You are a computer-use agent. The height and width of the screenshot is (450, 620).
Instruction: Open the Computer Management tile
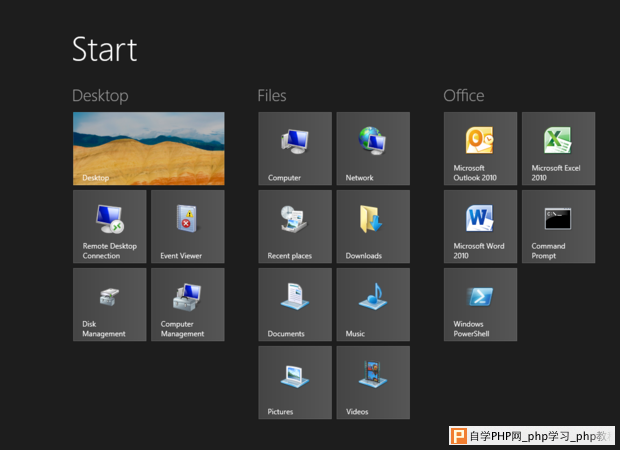point(188,304)
